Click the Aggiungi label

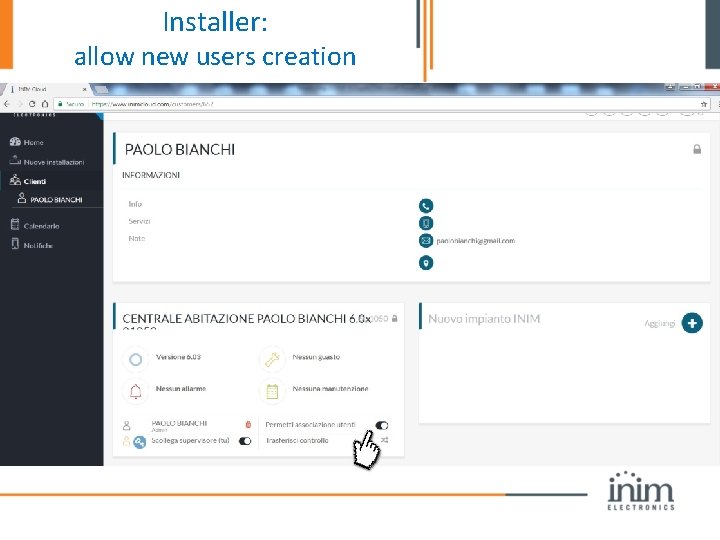(x=659, y=323)
